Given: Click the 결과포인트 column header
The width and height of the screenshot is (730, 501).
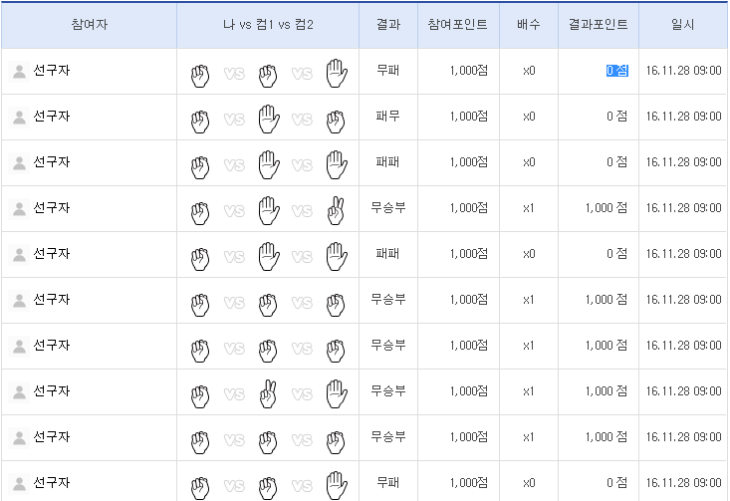Looking at the screenshot, I should 598,25.
